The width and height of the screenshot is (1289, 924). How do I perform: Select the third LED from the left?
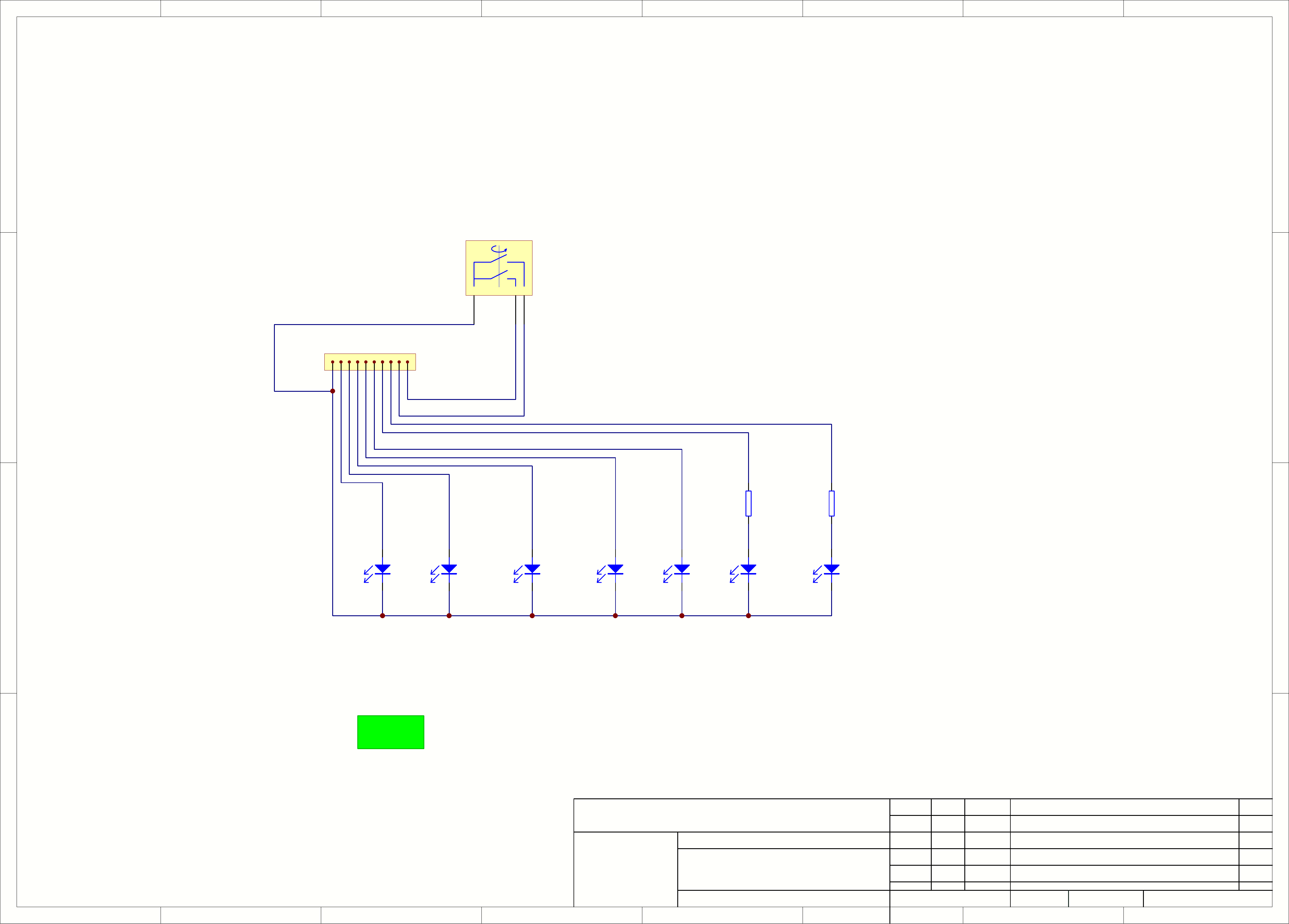[532, 569]
